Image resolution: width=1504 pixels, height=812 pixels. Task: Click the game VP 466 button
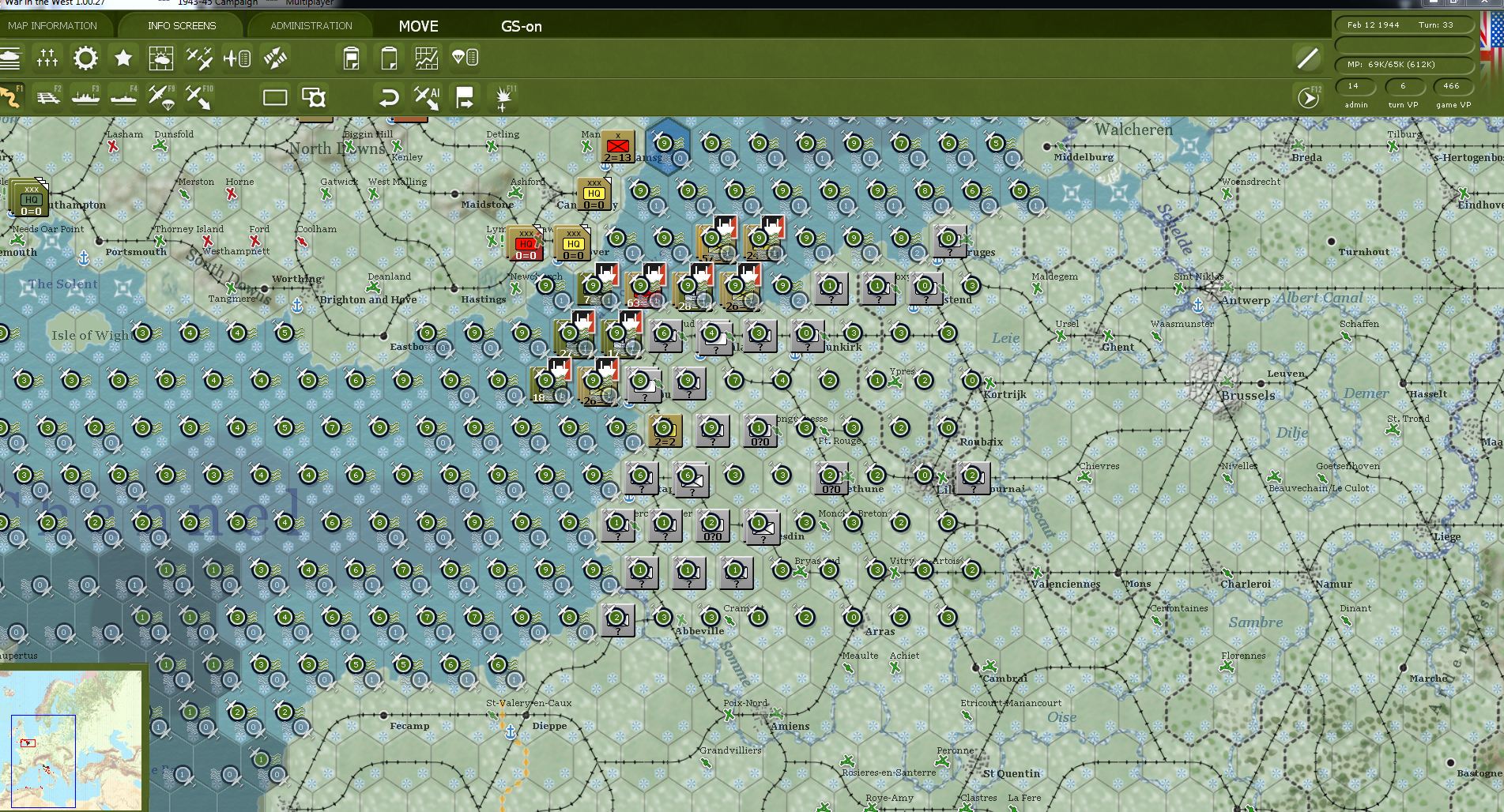tap(1453, 87)
